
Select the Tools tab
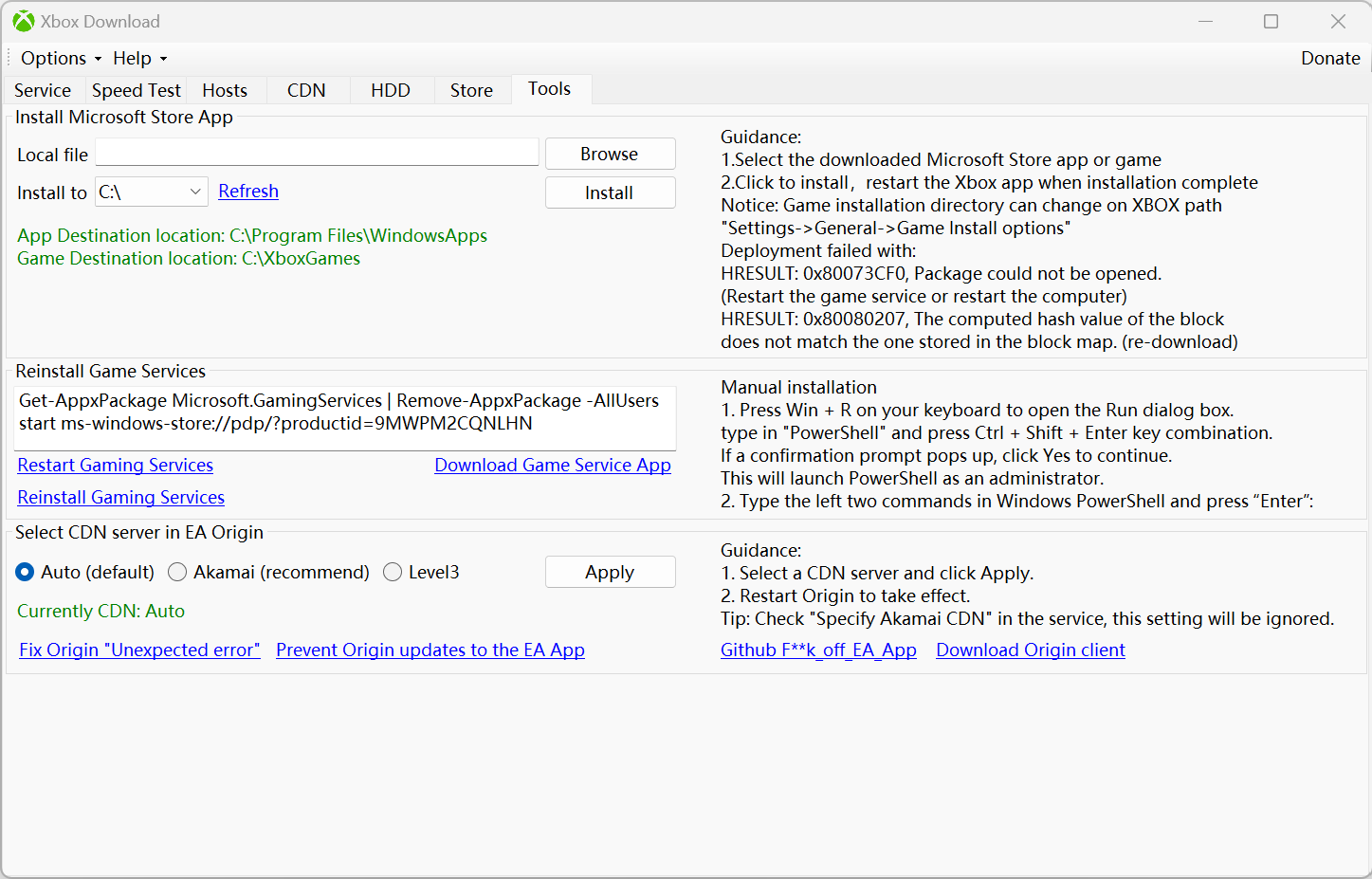pyautogui.click(x=550, y=88)
